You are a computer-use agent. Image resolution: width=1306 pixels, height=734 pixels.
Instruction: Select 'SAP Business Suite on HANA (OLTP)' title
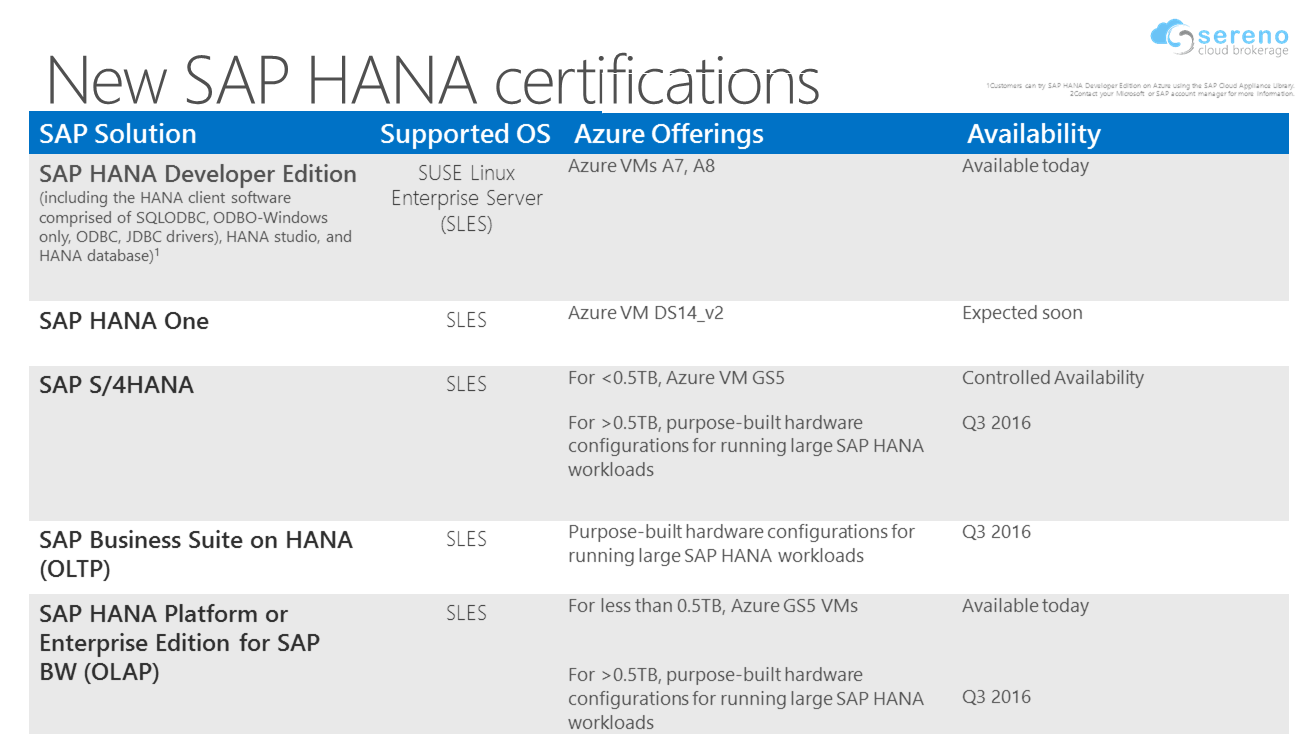pos(196,554)
